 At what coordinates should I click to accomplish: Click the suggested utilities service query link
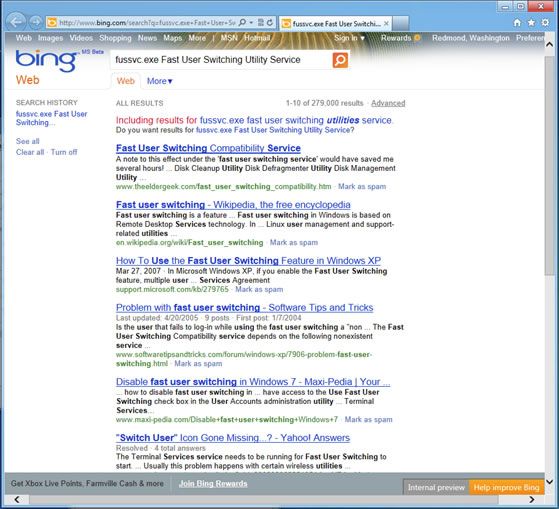click(x=296, y=120)
